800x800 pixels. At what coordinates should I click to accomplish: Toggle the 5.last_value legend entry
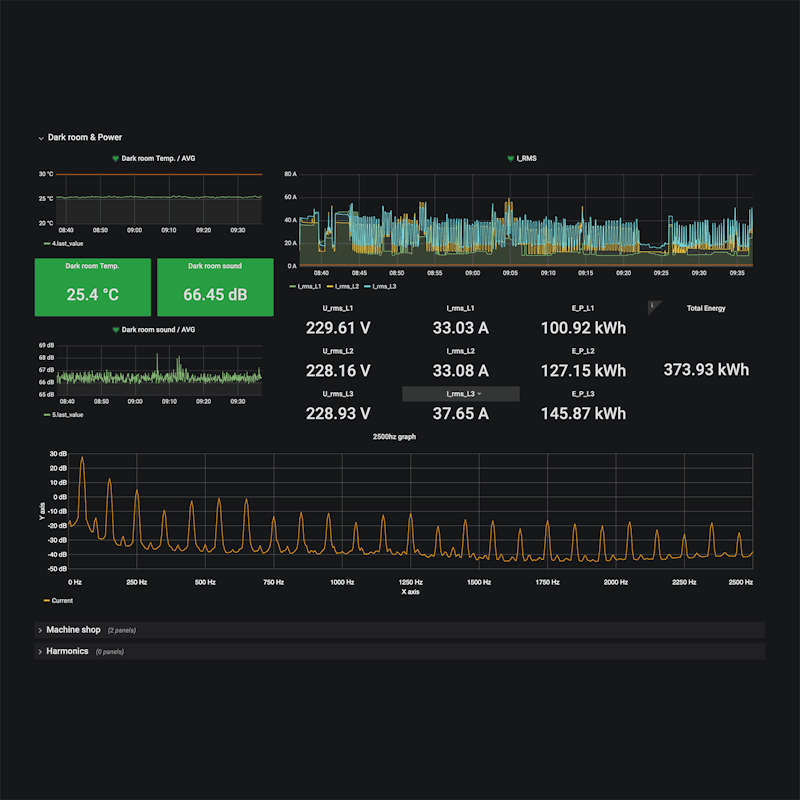pos(70,413)
